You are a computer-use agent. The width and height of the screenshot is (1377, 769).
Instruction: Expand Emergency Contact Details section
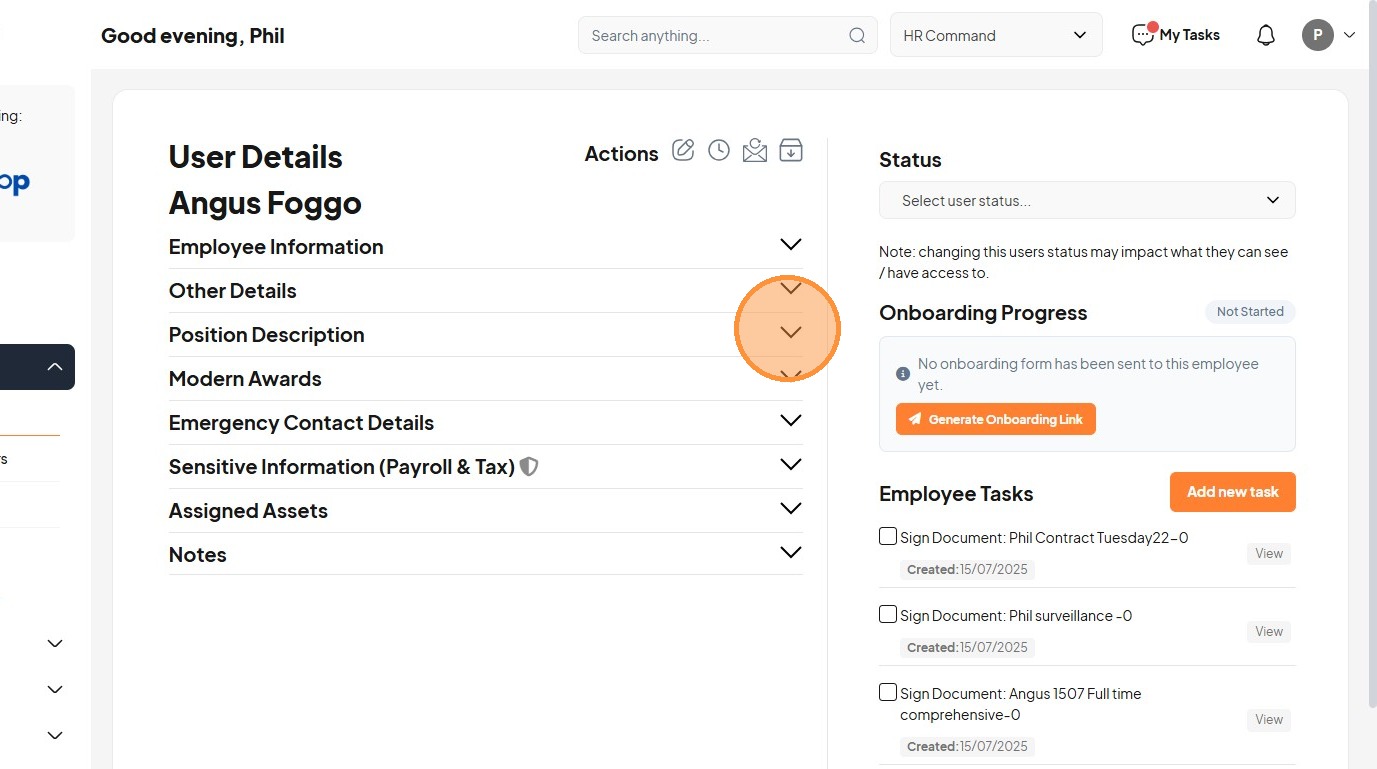(x=790, y=421)
